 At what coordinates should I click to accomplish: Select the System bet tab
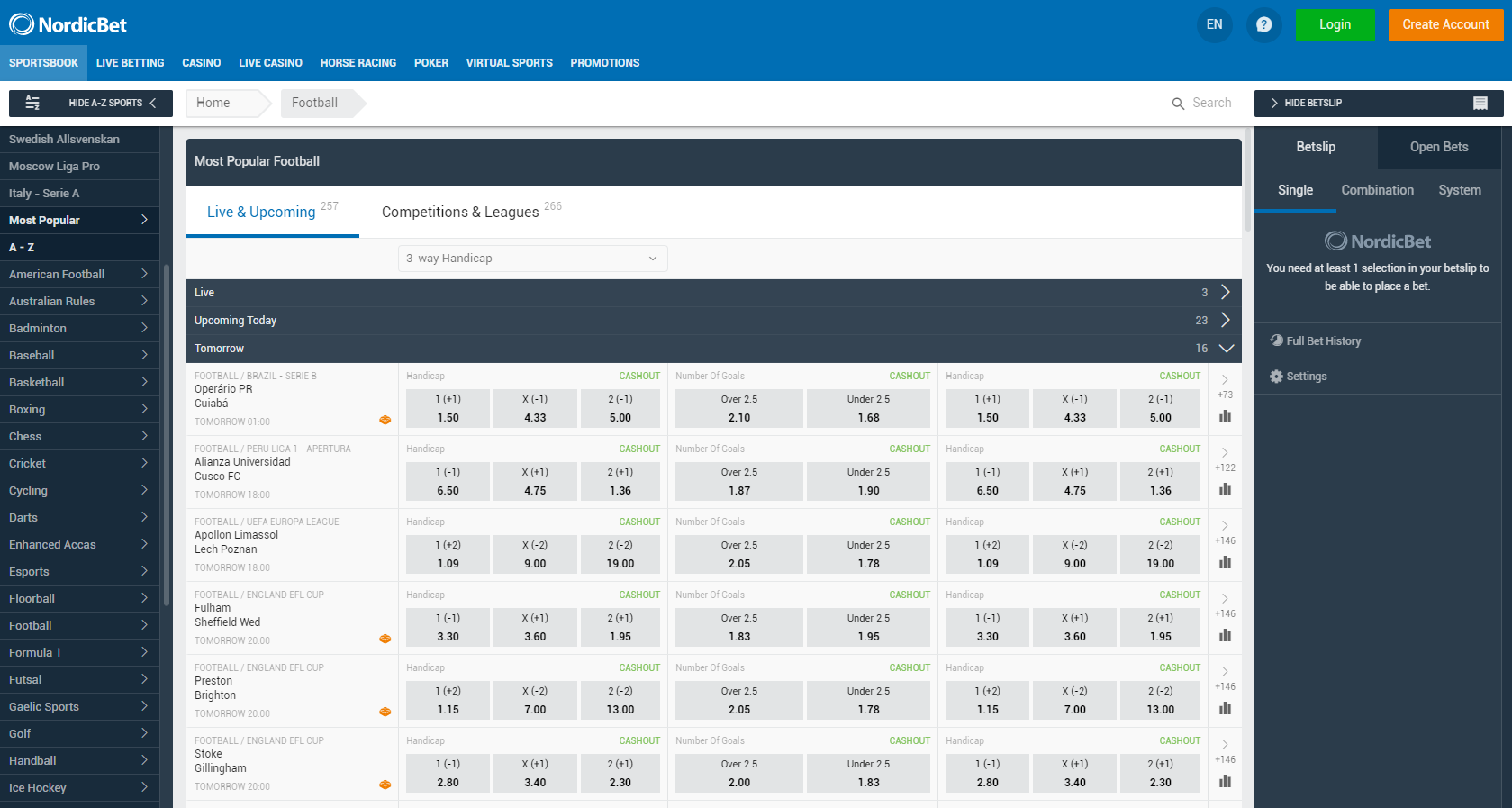tap(1460, 190)
